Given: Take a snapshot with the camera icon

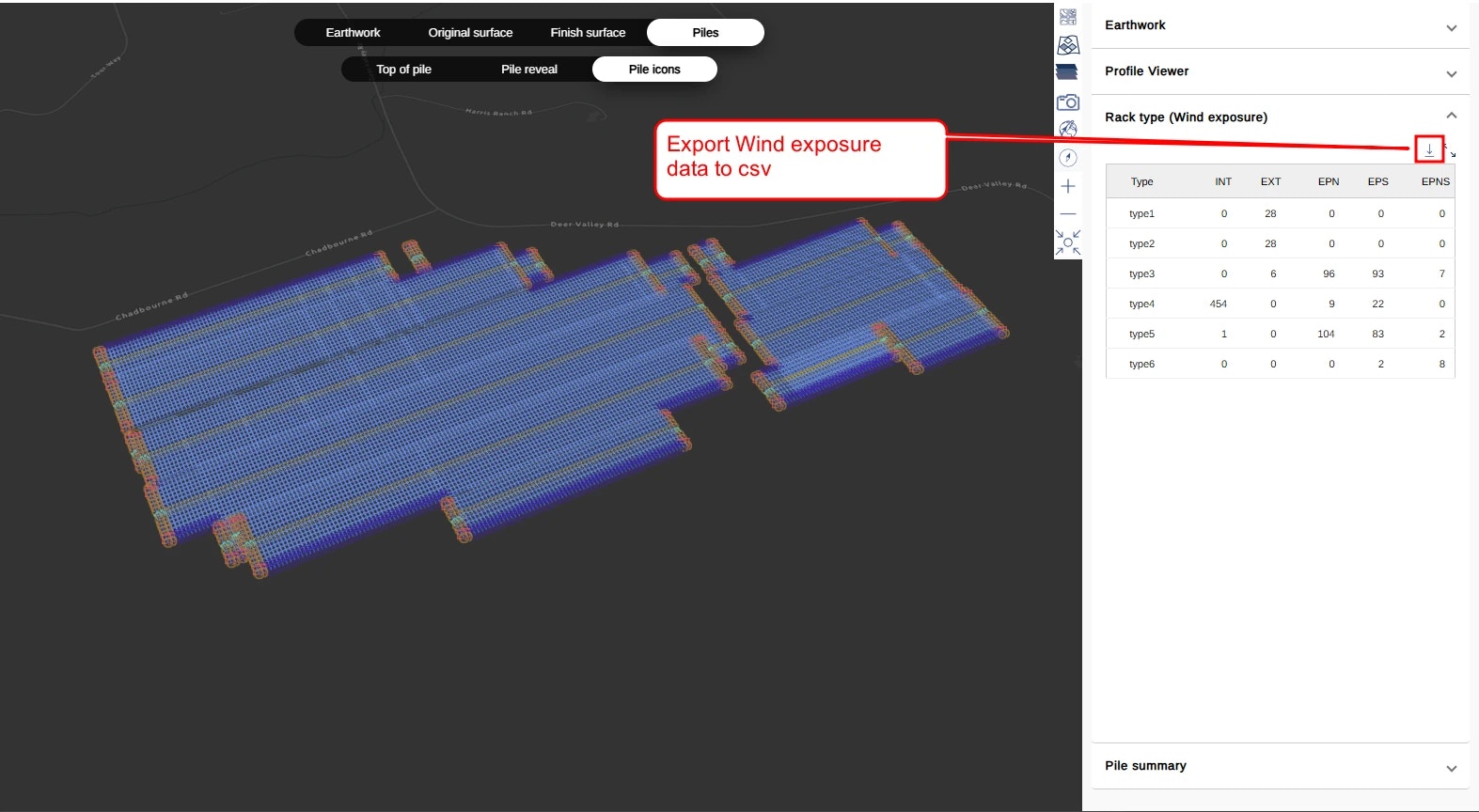Looking at the screenshot, I should [x=1068, y=101].
